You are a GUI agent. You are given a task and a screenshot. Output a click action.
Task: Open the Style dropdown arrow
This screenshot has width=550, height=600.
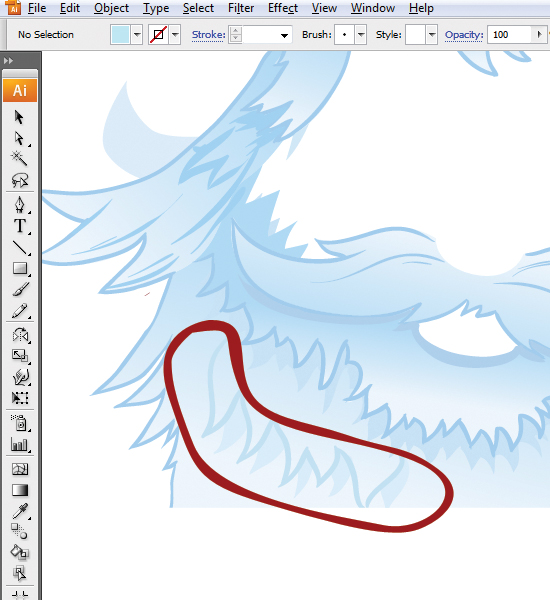(x=432, y=35)
